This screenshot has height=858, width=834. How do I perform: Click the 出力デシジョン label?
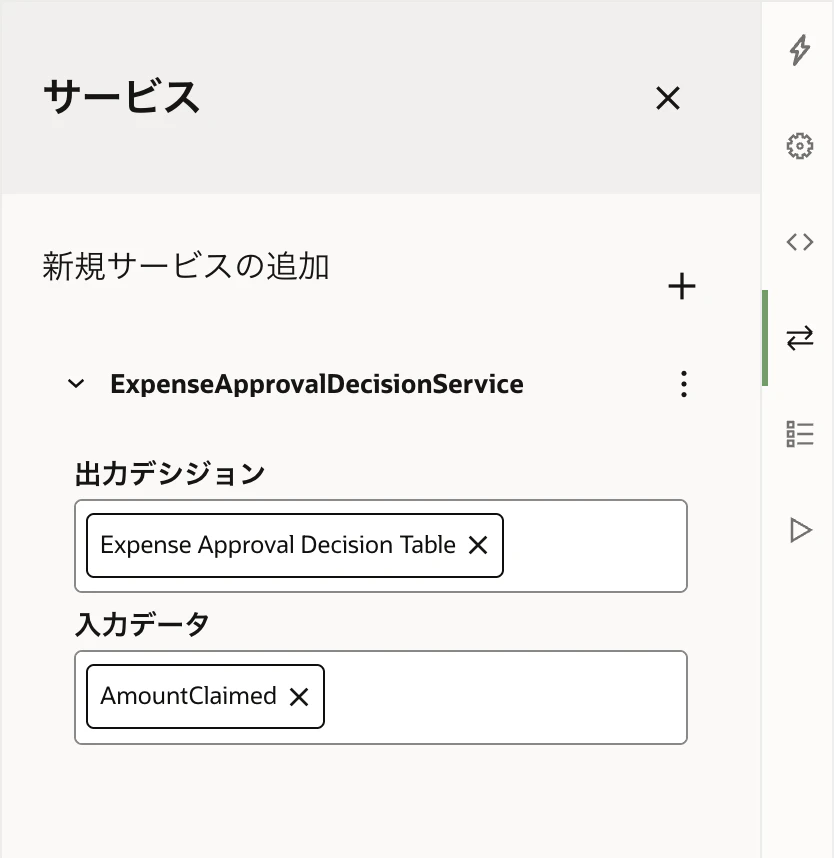tap(170, 474)
